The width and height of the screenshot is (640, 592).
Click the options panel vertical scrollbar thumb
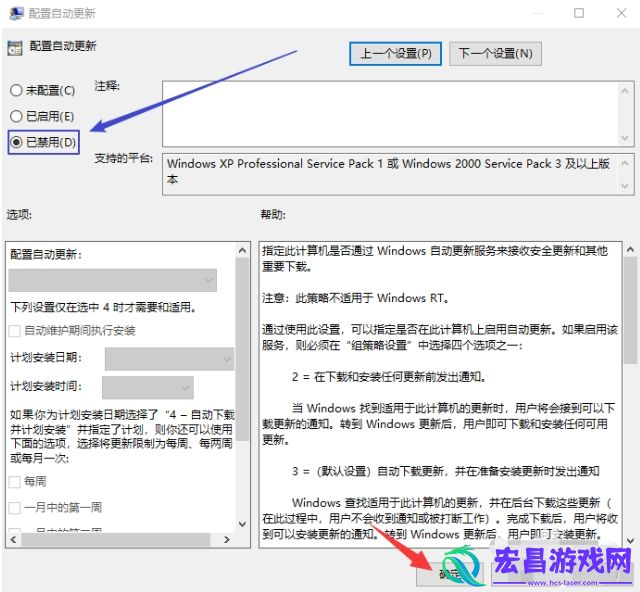242,349
